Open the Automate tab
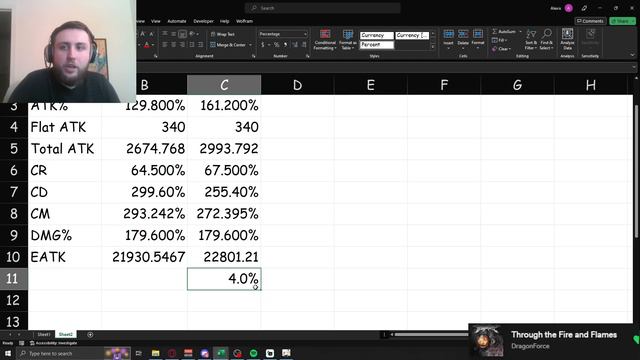 (x=177, y=21)
